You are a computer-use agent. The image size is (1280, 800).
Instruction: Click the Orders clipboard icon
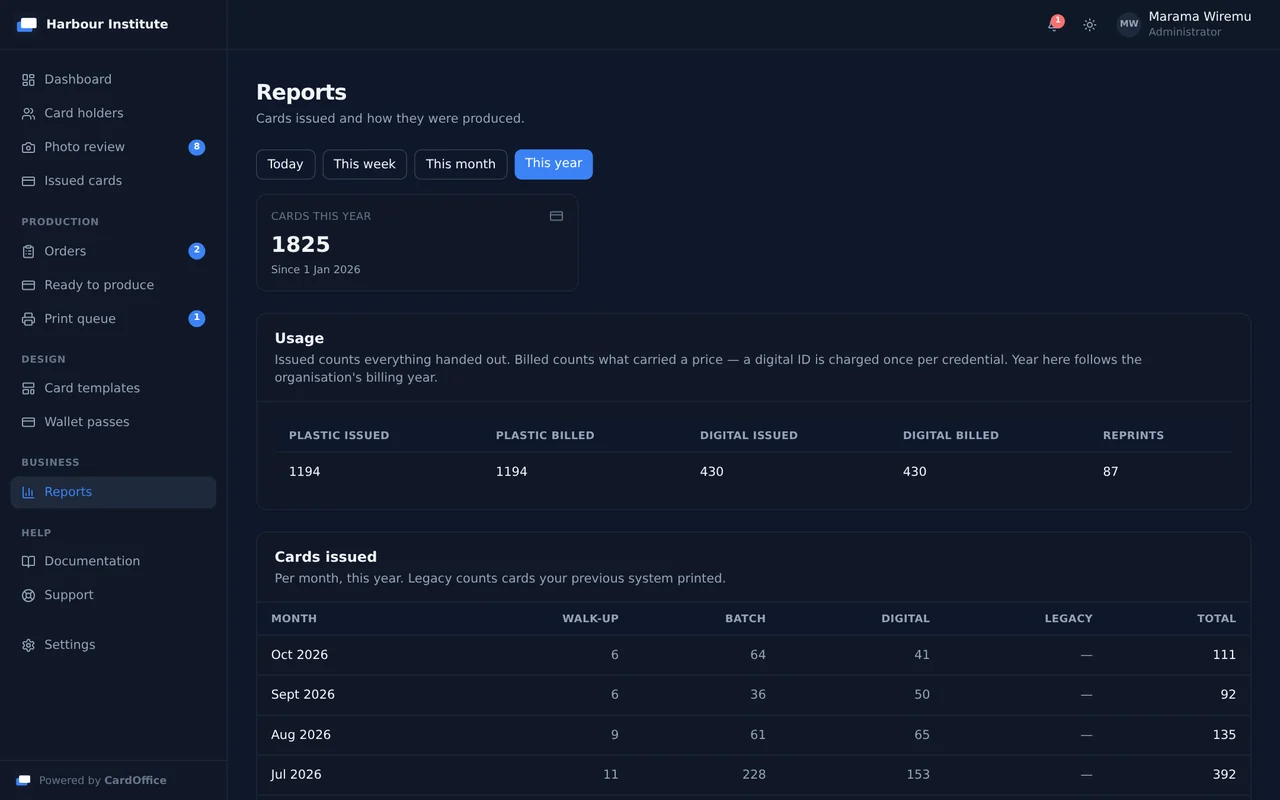pyautogui.click(x=28, y=251)
